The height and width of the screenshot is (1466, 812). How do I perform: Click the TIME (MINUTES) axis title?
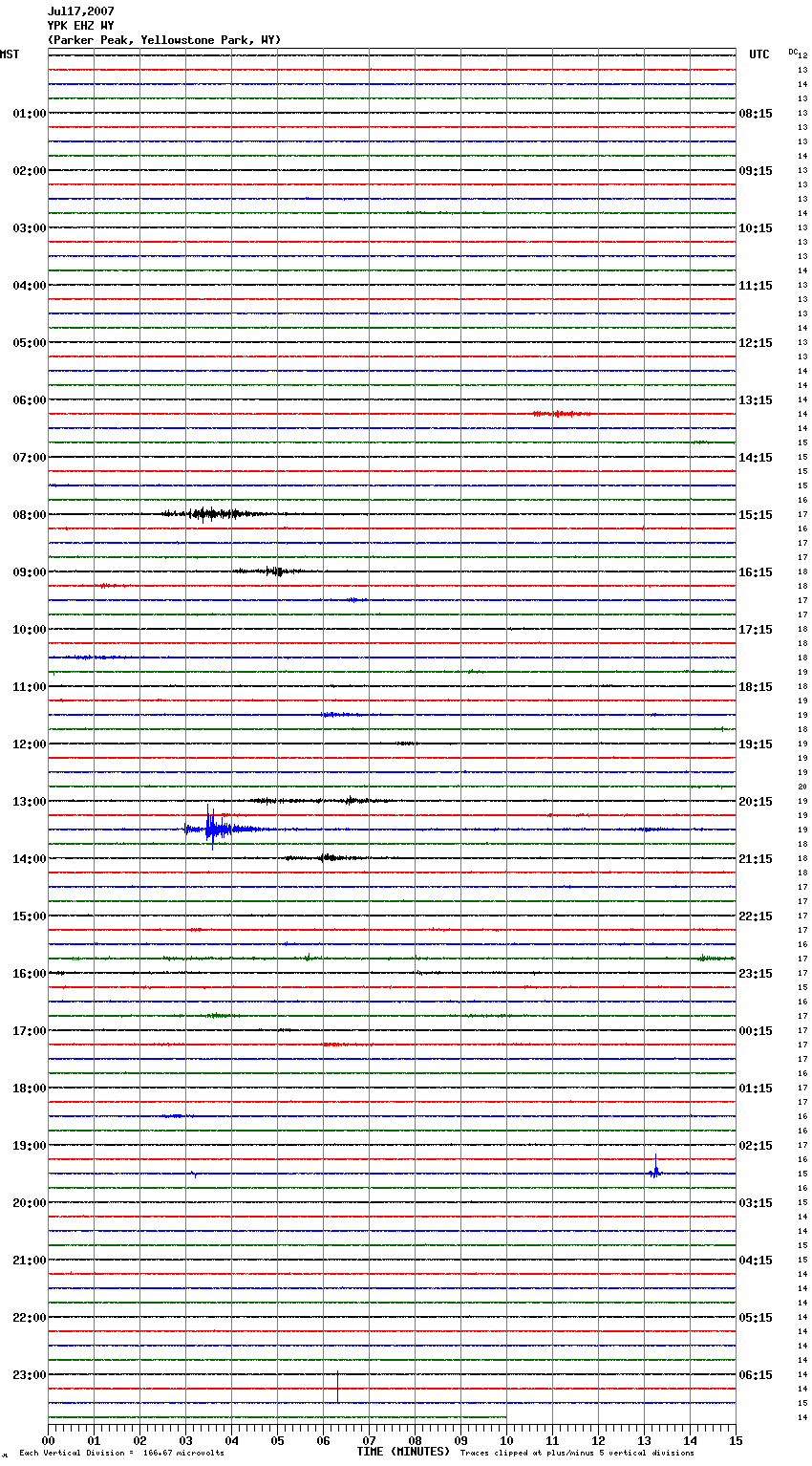(x=403, y=1452)
